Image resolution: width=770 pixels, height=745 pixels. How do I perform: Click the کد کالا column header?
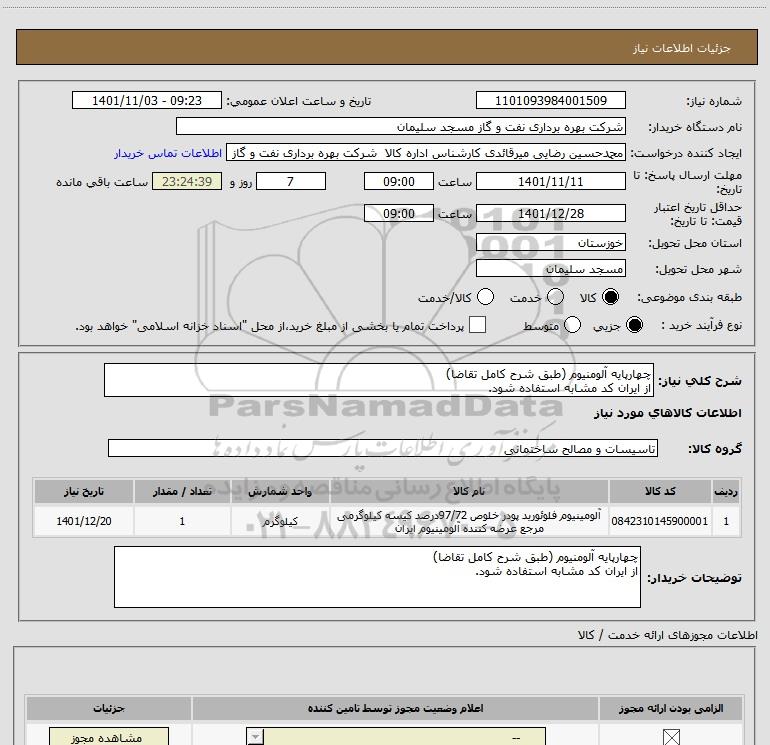tap(660, 491)
